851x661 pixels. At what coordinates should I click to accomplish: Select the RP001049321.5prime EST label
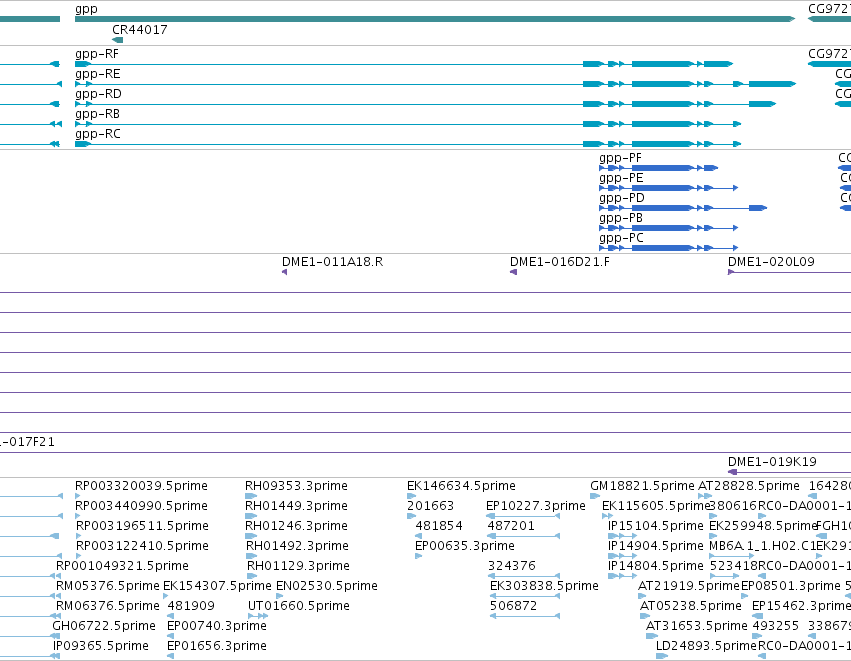pyautogui.click(x=122, y=566)
